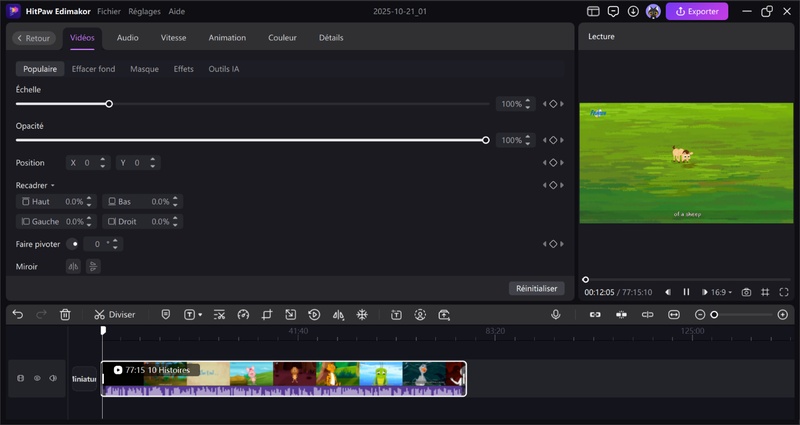Start voice recording with microphone icon

coord(555,314)
